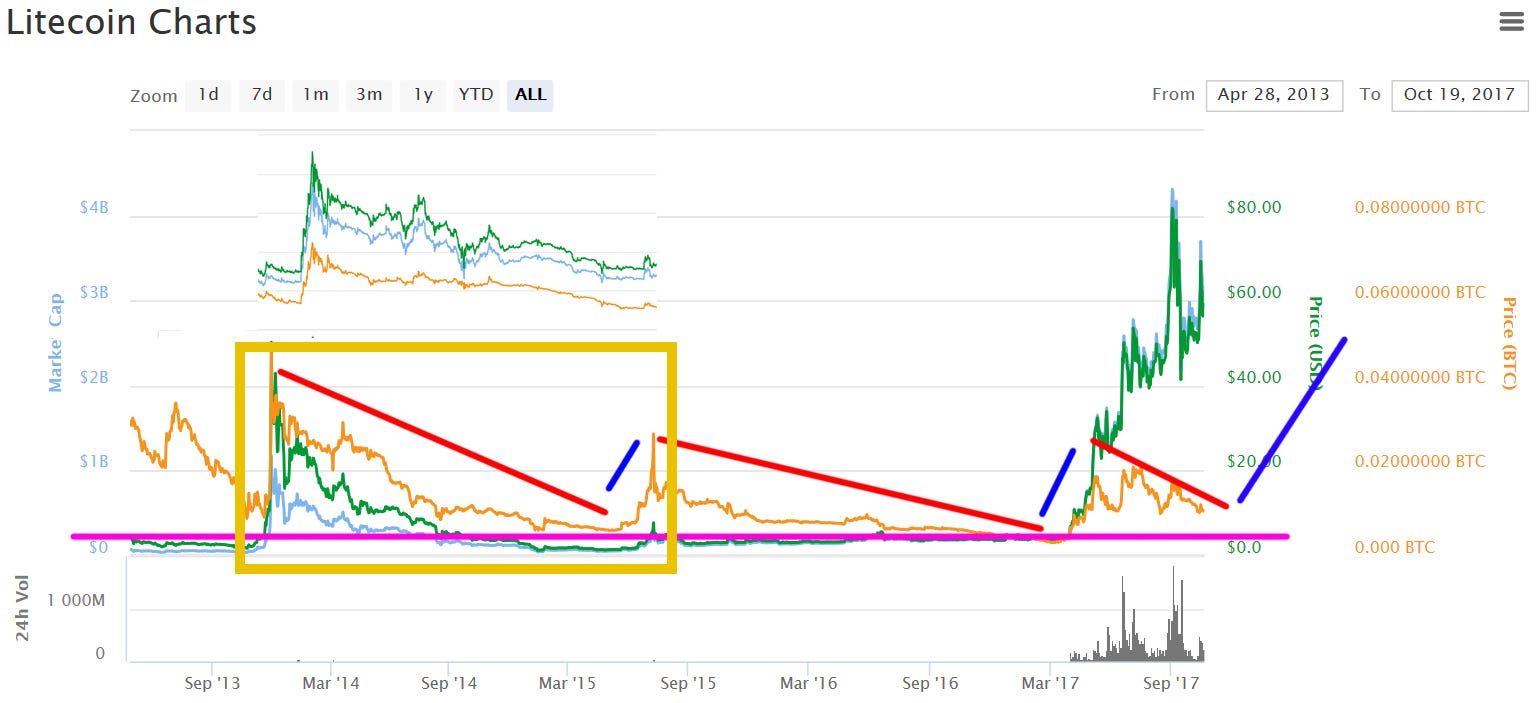Click the $60.00 price axis label
The height and width of the screenshot is (703, 1540).
pyautogui.click(x=1254, y=293)
